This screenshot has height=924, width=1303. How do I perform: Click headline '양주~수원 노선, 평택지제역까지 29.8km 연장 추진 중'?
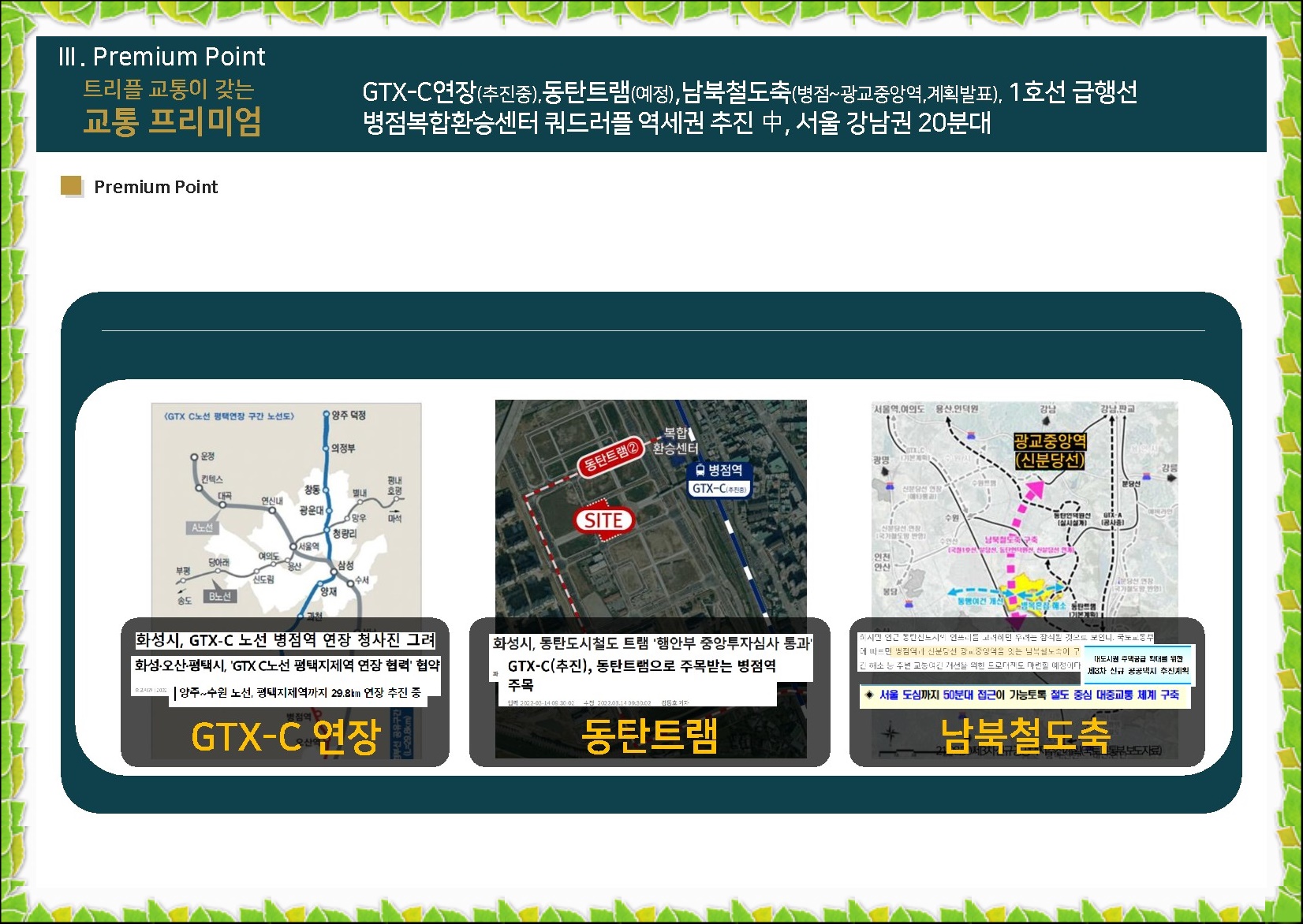coord(300,693)
